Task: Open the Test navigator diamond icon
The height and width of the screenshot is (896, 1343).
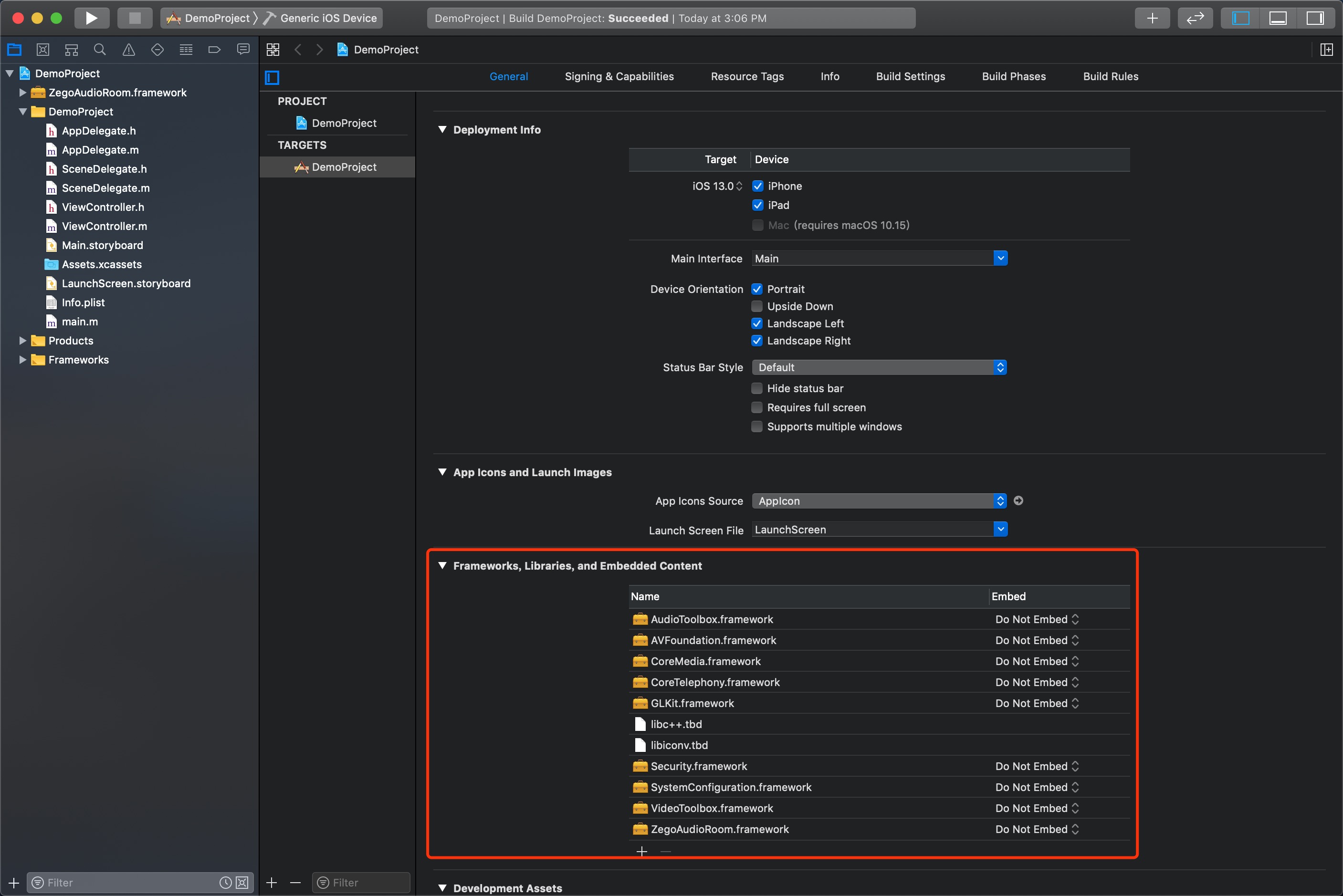Action: click(x=157, y=50)
